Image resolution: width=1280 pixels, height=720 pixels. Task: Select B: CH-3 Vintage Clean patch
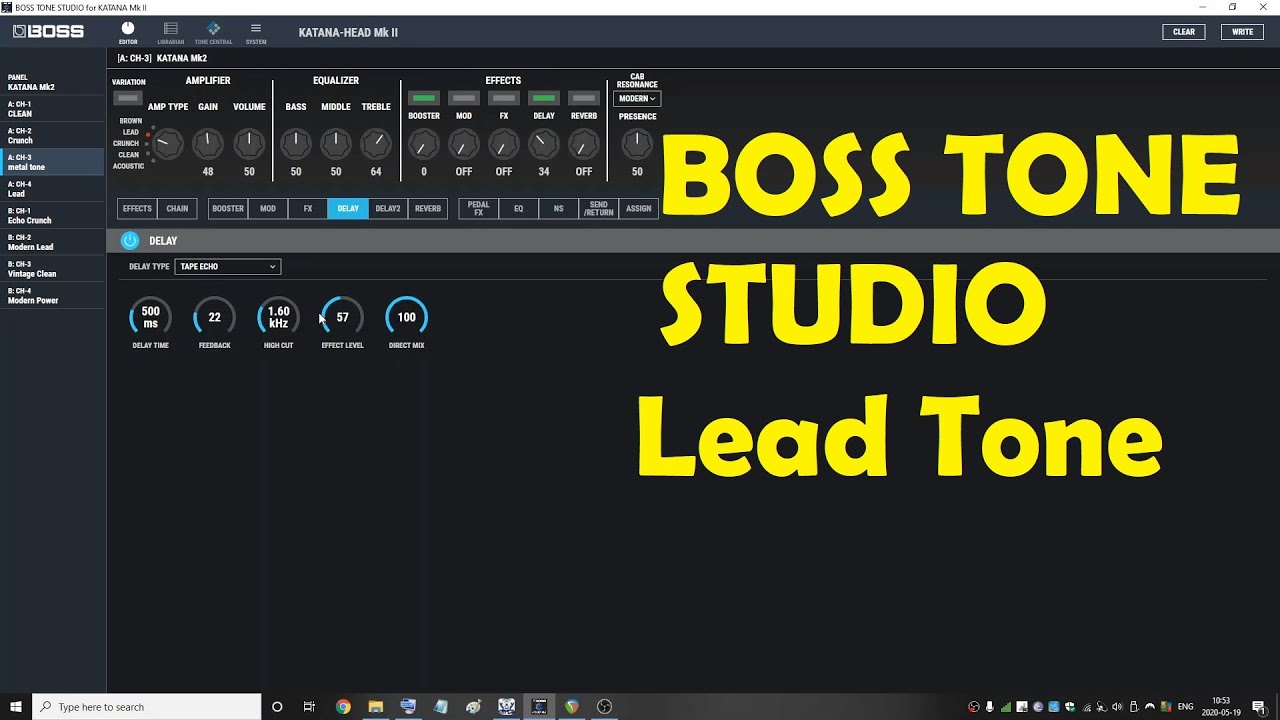pos(52,269)
